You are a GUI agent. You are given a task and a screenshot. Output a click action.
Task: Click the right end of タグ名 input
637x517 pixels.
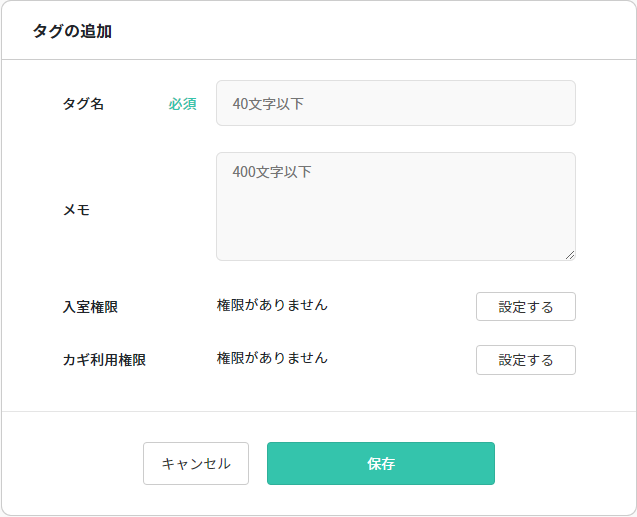[560, 103]
